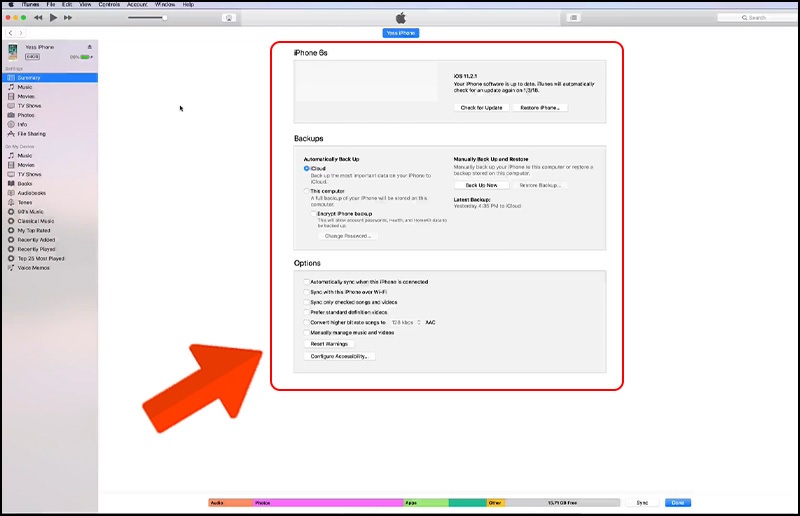
Task: Open the Account menu in the menu bar
Action: coord(137,4)
